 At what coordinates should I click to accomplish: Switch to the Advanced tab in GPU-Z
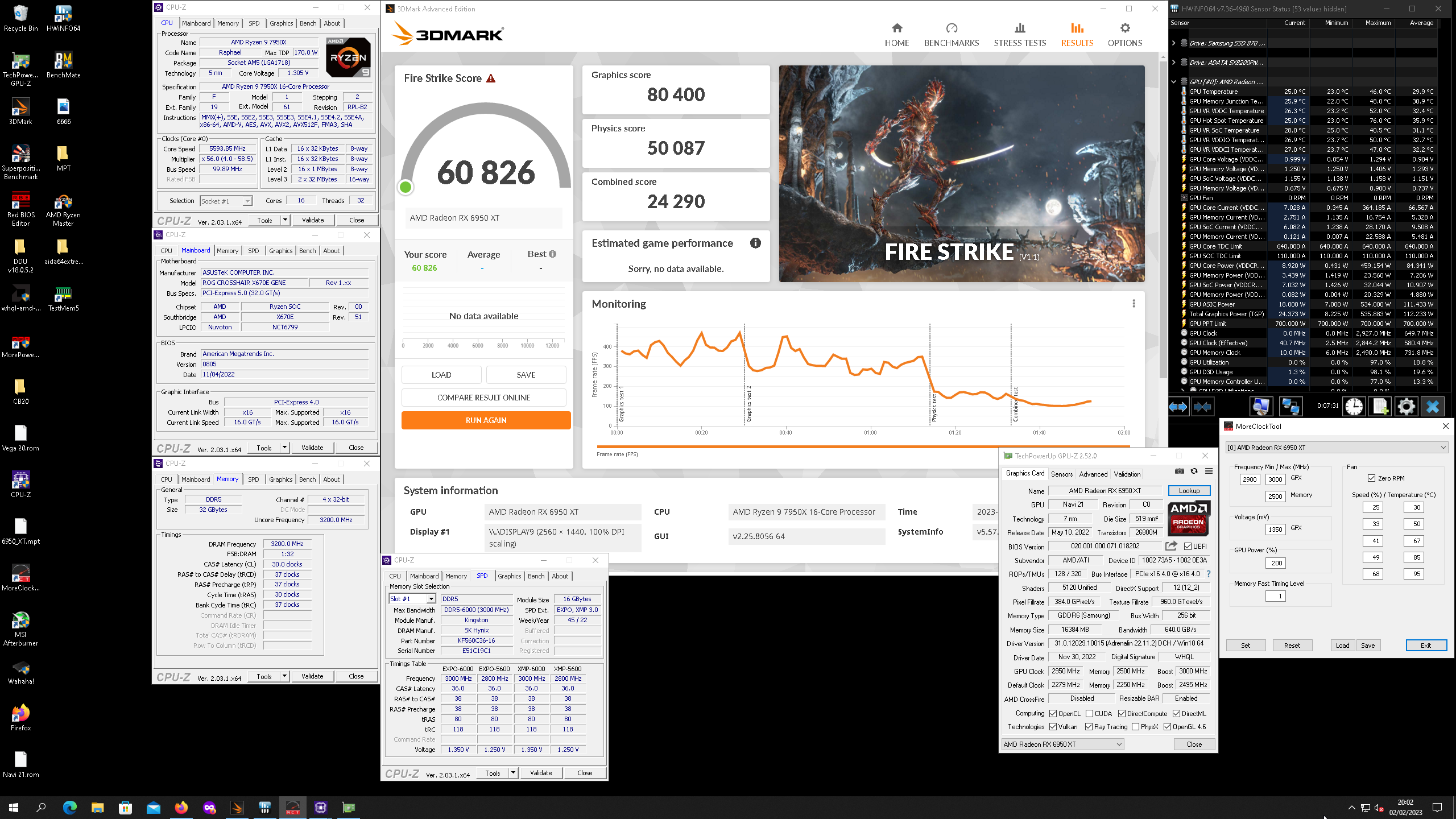point(1093,474)
